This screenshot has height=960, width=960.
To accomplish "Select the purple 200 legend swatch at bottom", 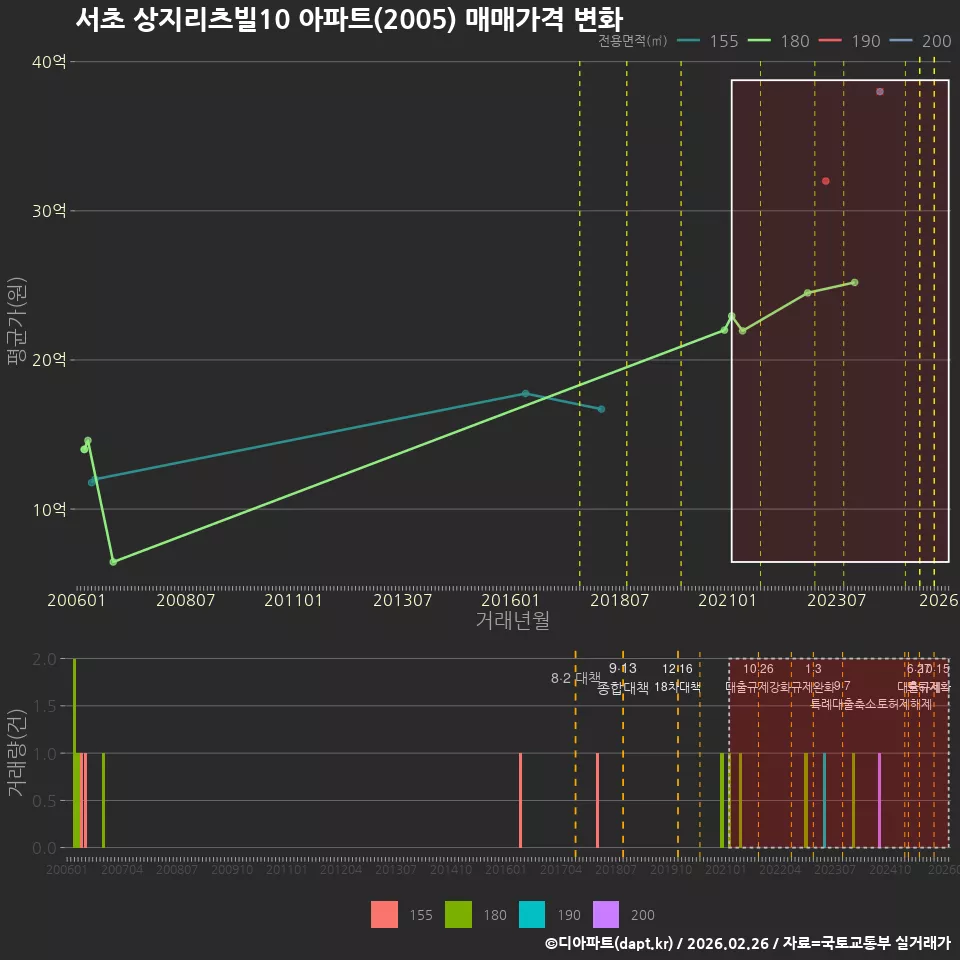I will click(606, 915).
